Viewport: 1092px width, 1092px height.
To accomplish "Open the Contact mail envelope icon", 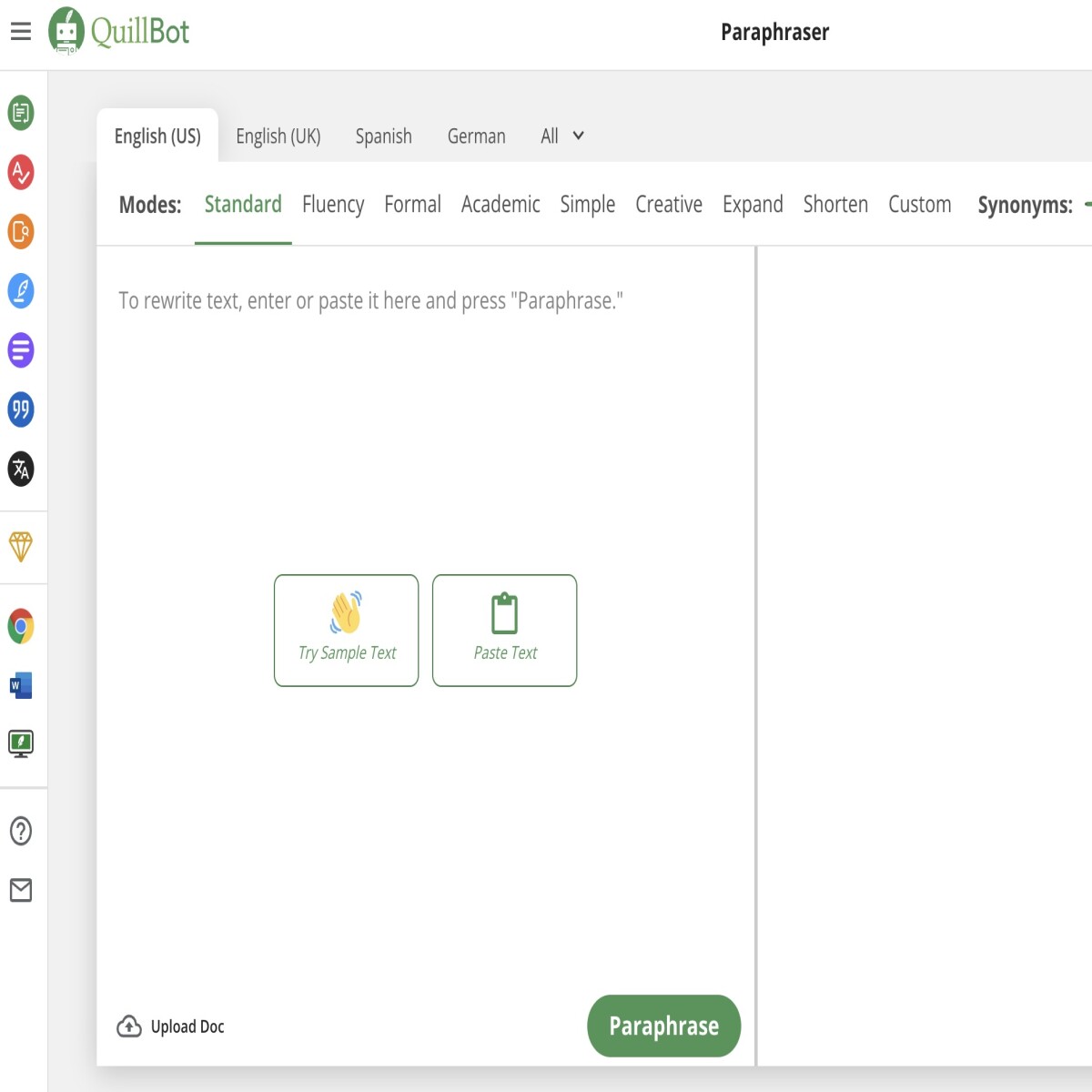I will click(21, 890).
